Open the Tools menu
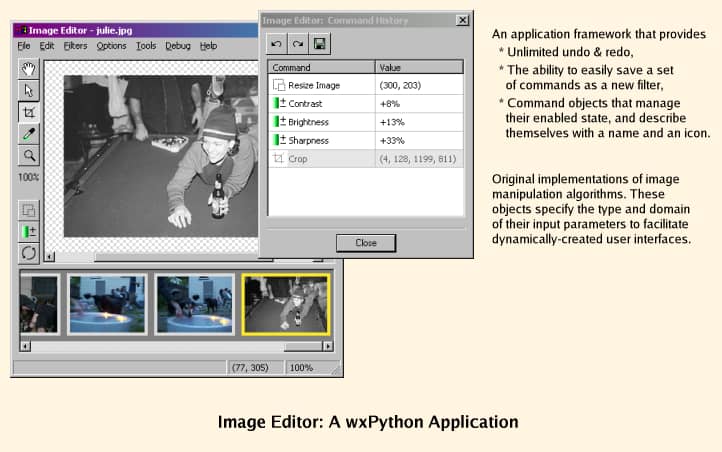This screenshot has height=452, width=722. point(146,46)
